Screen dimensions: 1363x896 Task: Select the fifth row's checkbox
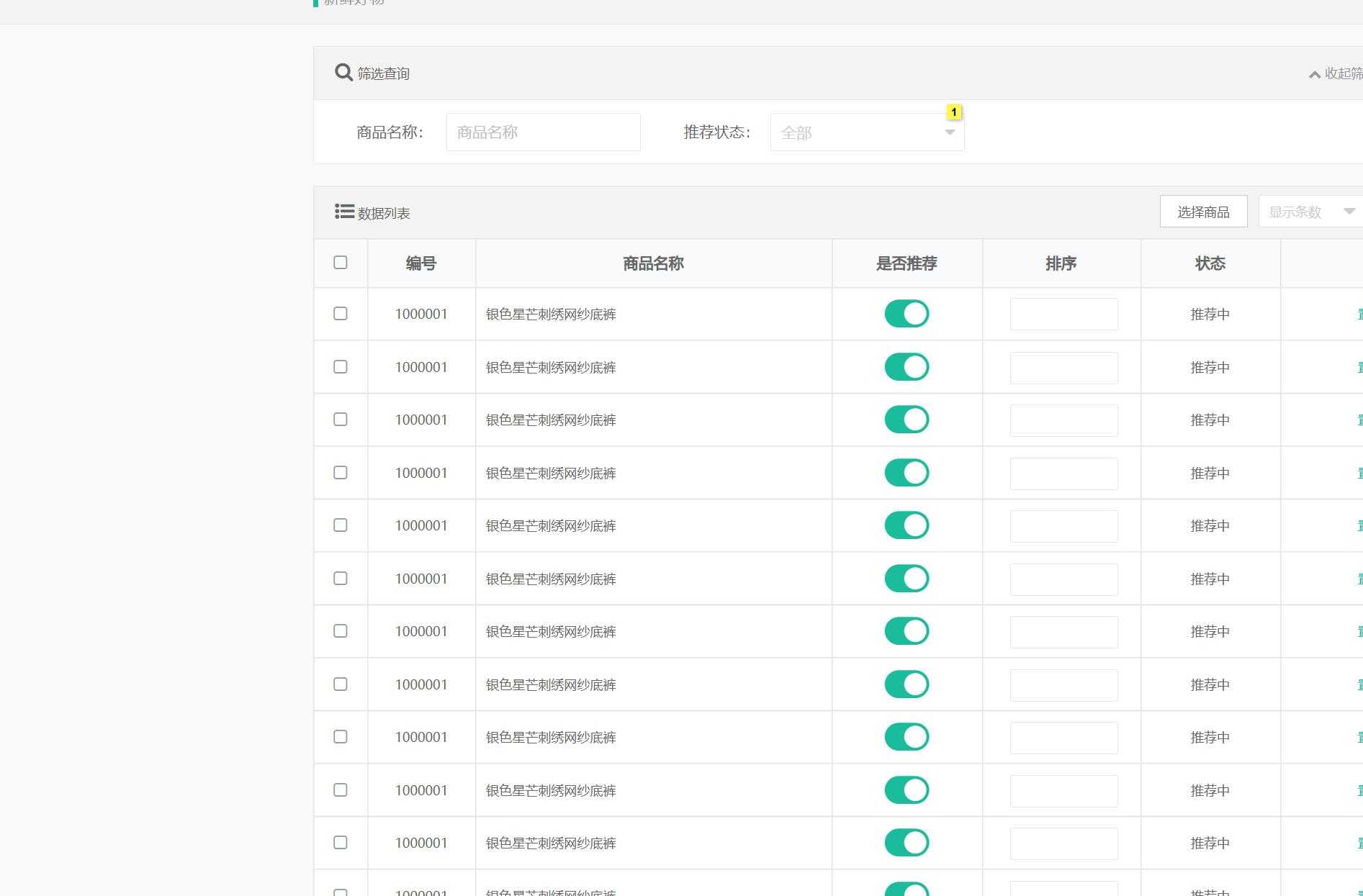pyautogui.click(x=341, y=525)
